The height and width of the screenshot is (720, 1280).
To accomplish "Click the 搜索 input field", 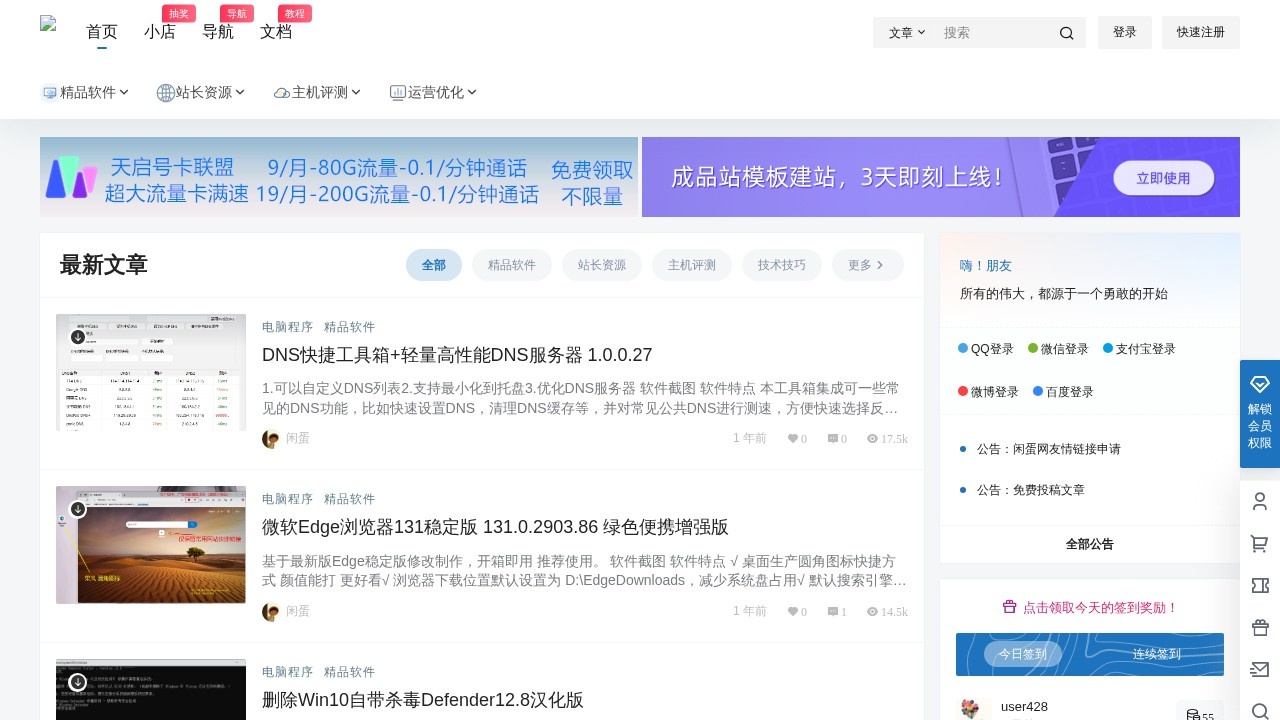I will (x=995, y=33).
